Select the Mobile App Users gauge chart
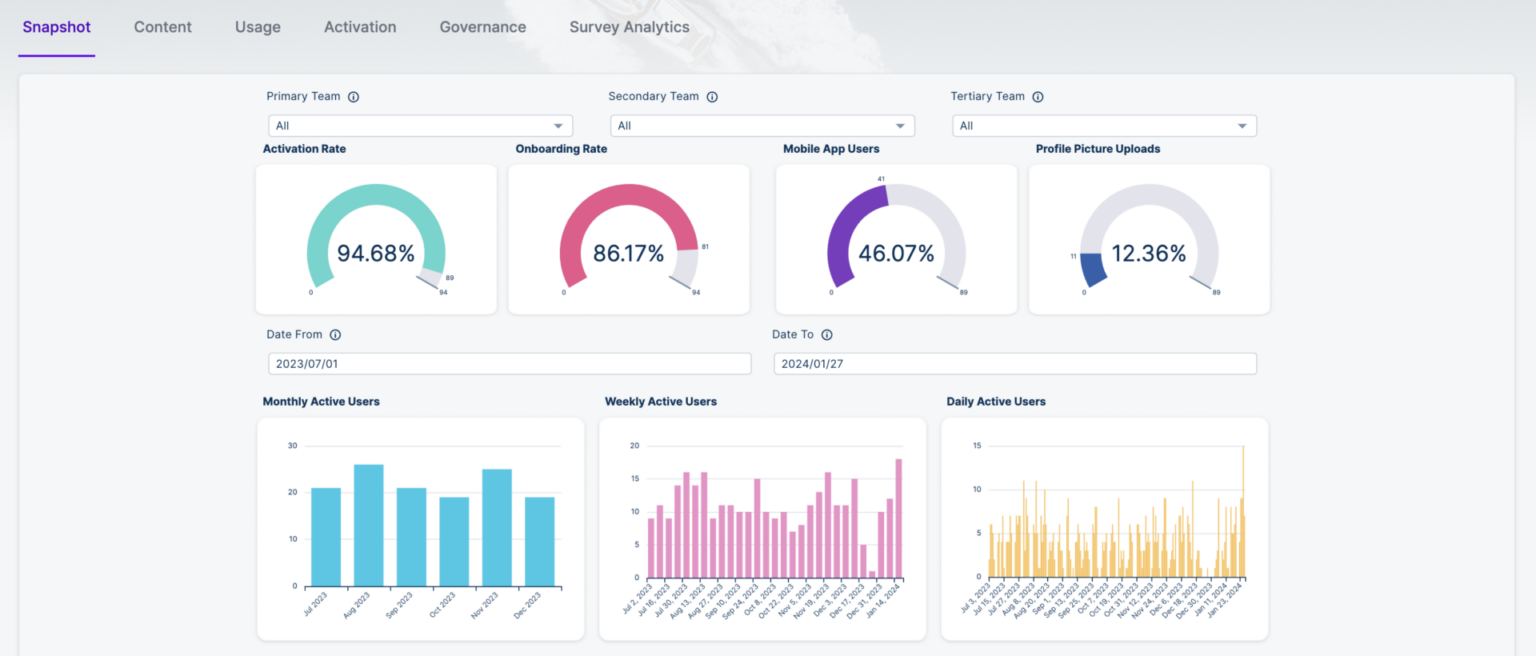 [x=896, y=239]
